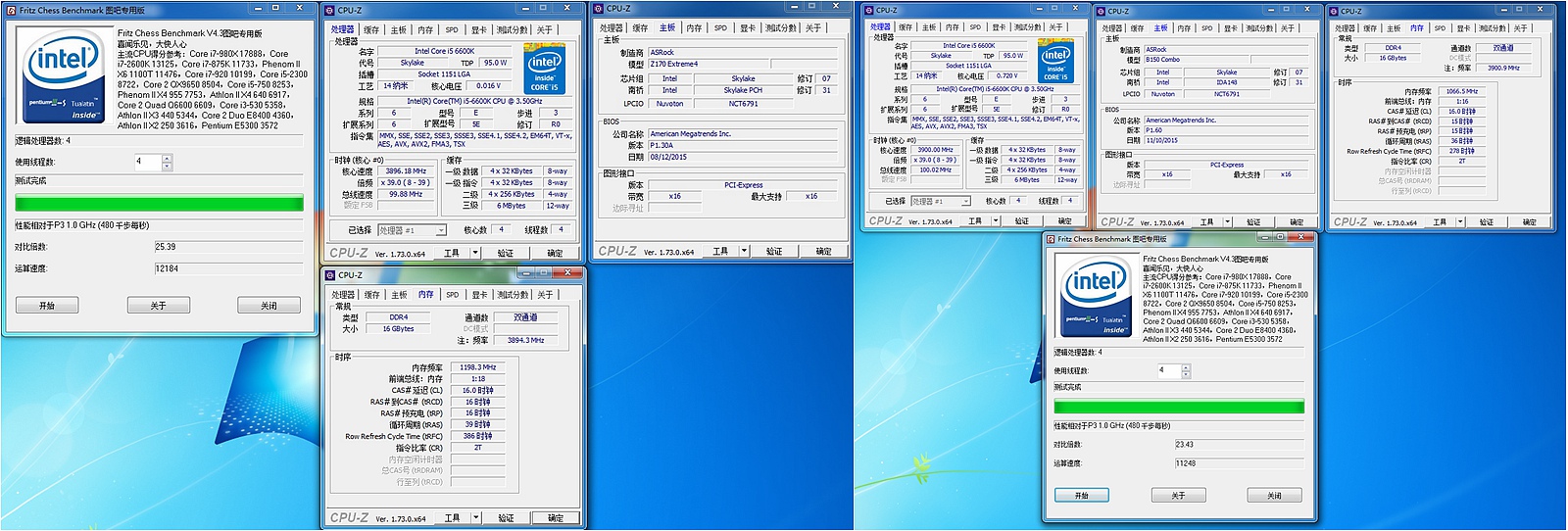Click green progress bar in 23.43 Fritz window
The width and height of the screenshot is (1568, 531).
[1179, 407]
